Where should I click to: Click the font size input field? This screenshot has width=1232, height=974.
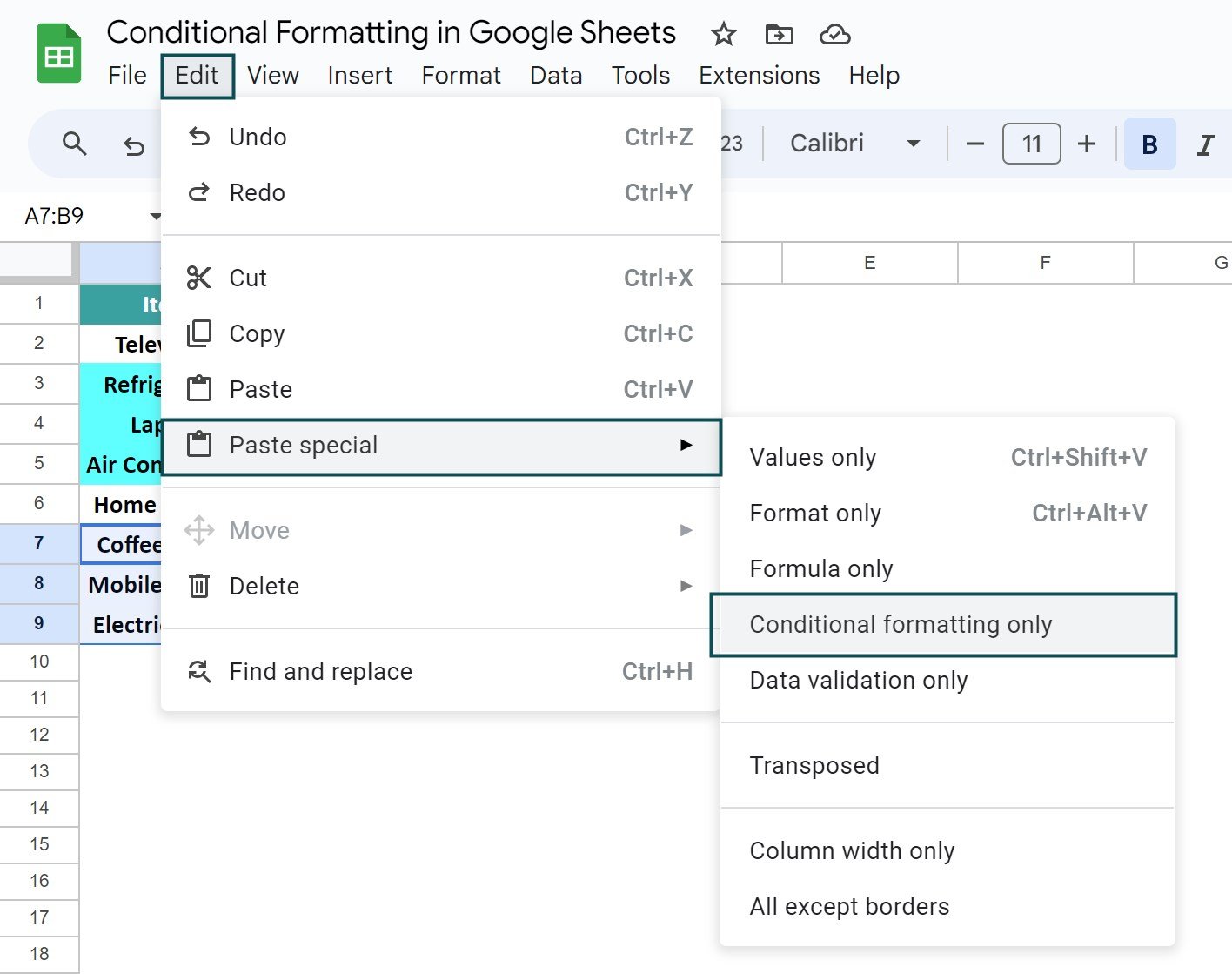point(1031,144)
